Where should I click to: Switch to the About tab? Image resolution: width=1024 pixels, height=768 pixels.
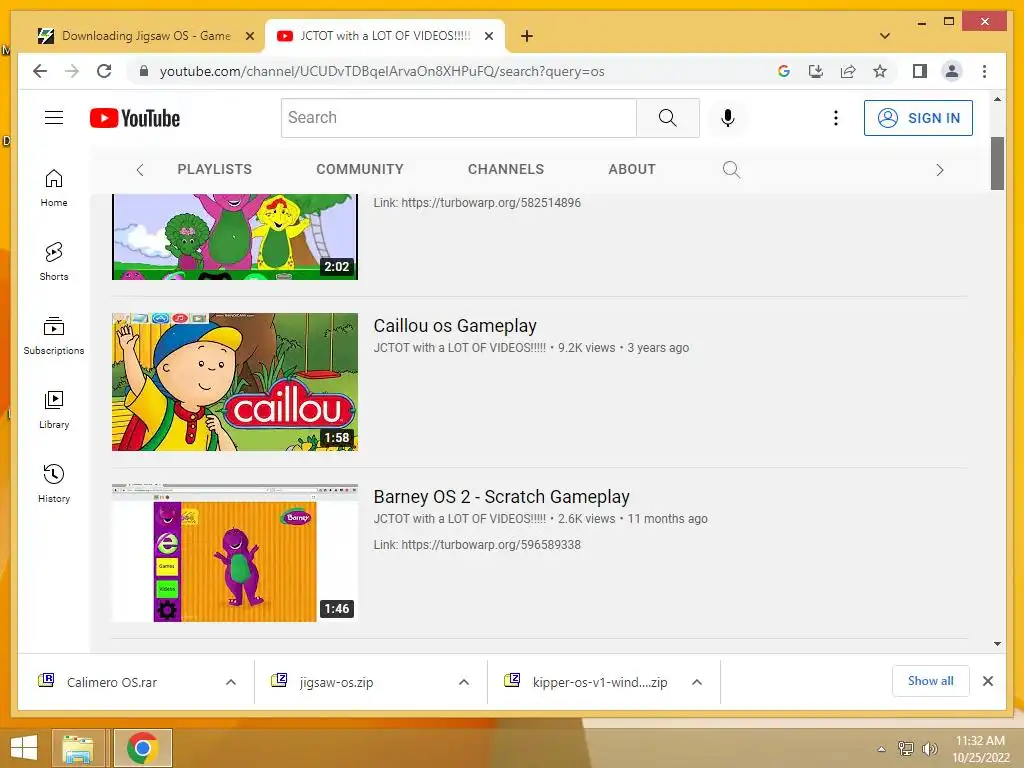(x=632, y=169)
